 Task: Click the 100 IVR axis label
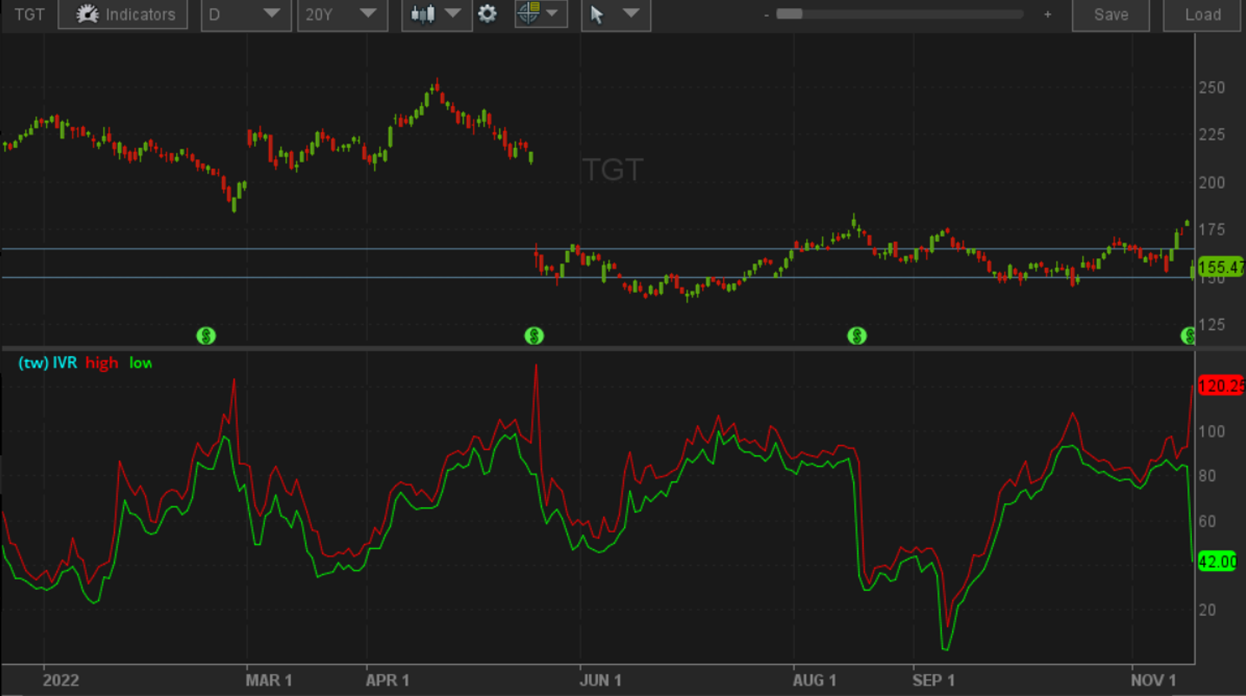[1211, 432]
